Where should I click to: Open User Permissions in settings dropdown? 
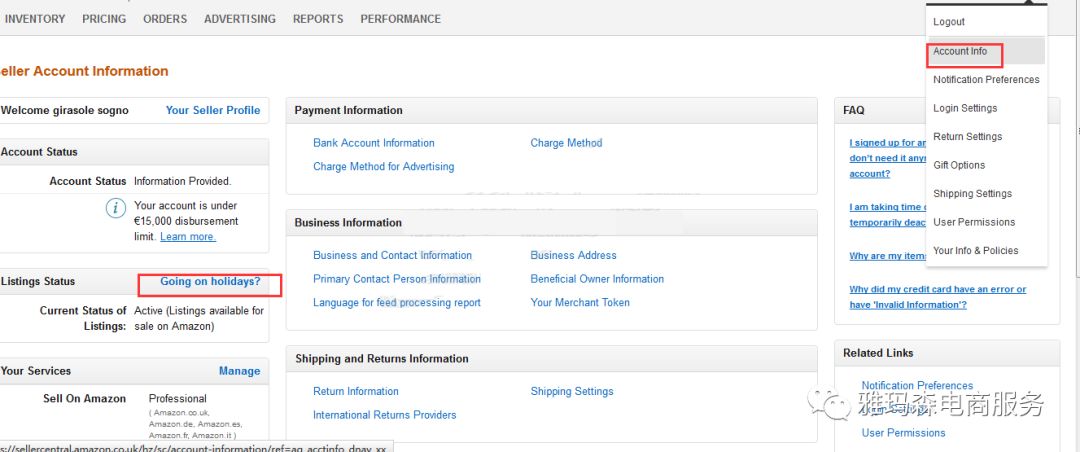974,222
